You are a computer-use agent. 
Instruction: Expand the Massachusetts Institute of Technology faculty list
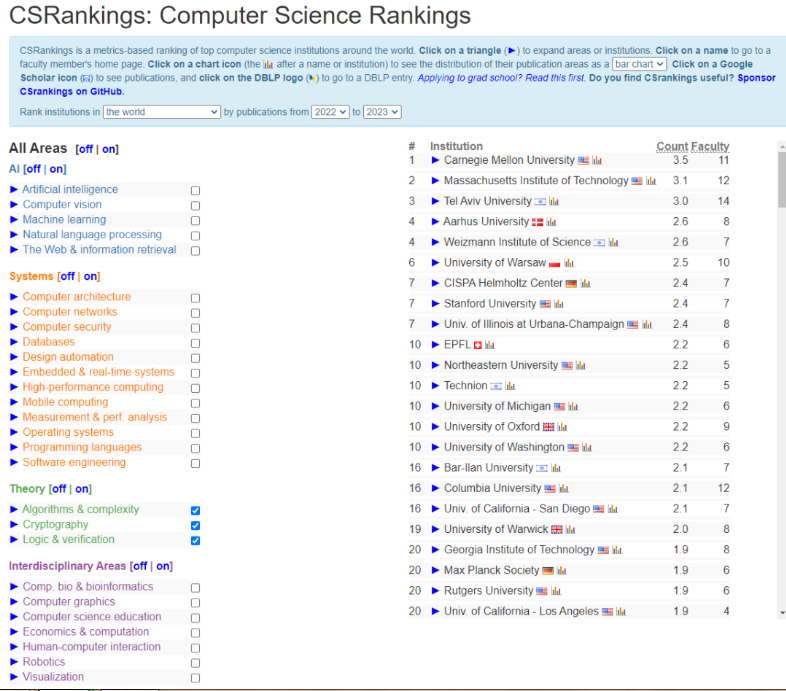coord(435,181)
